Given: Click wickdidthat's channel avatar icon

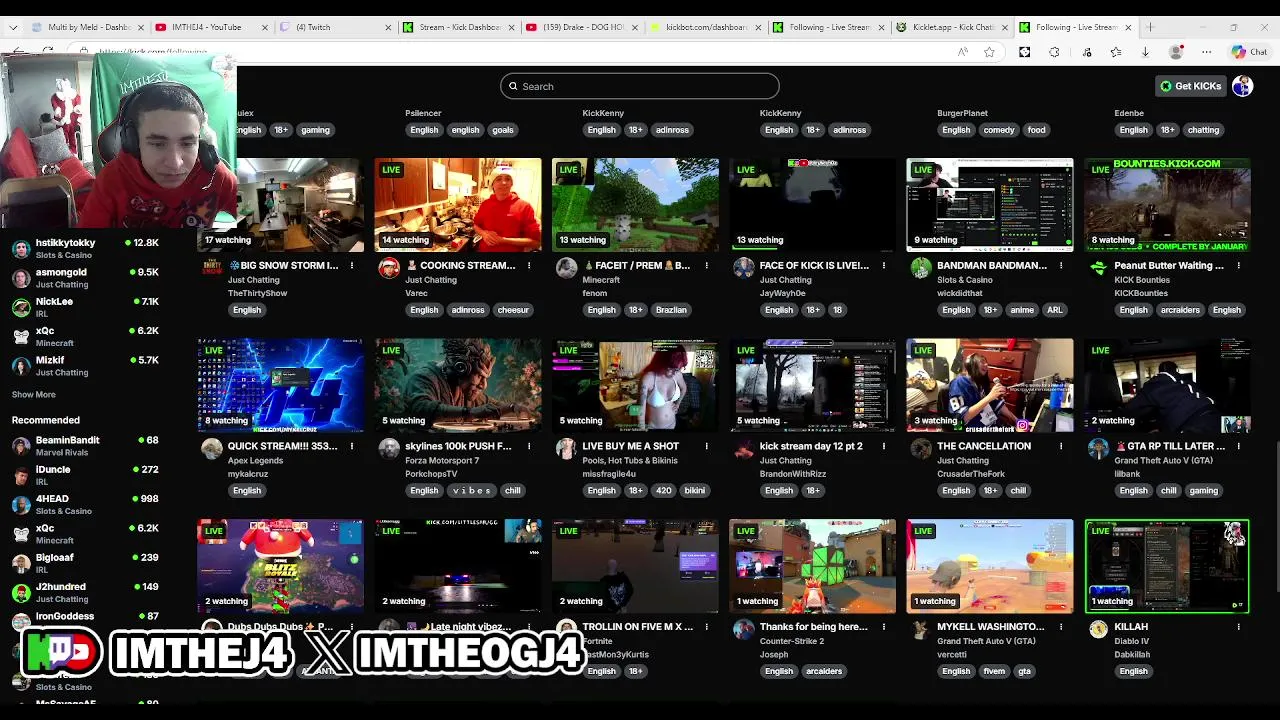Looking at the screenshot, I should click(921, 267).
